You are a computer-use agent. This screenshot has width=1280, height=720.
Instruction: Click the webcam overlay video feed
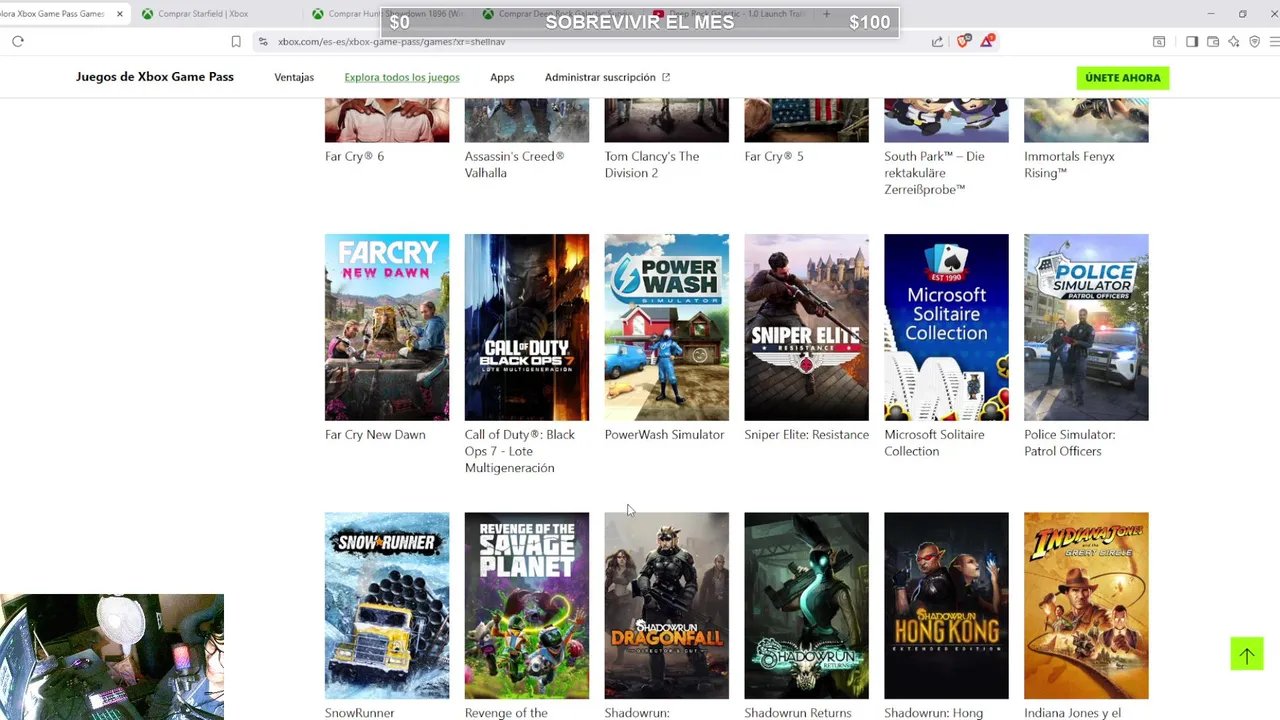click(x=112, y=657)
